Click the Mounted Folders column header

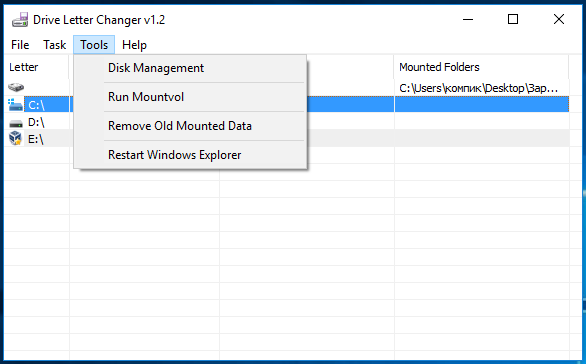[481, 67]
